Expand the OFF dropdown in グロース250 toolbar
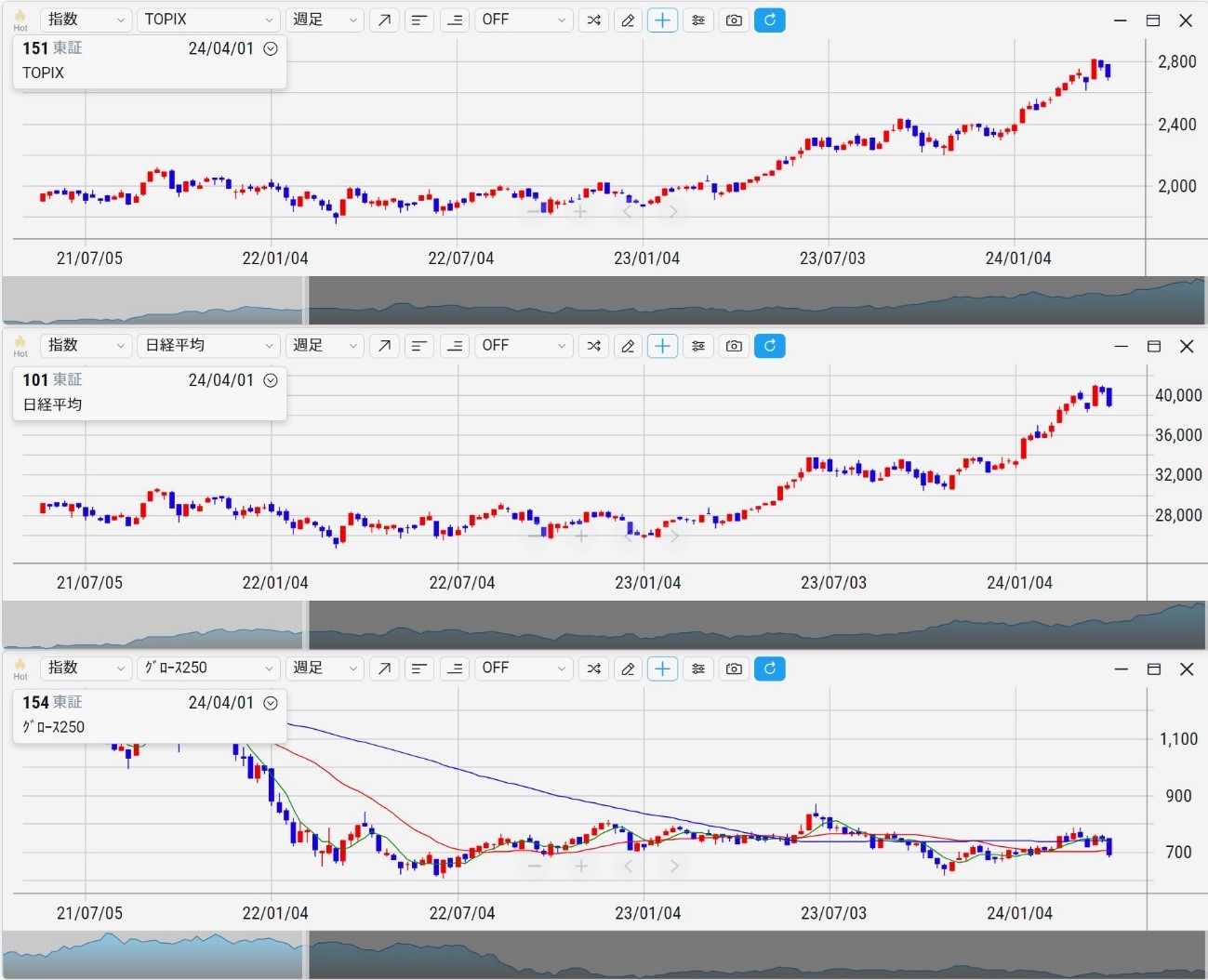The height and width of the screenshot is (980, 1208). (524, 669)
